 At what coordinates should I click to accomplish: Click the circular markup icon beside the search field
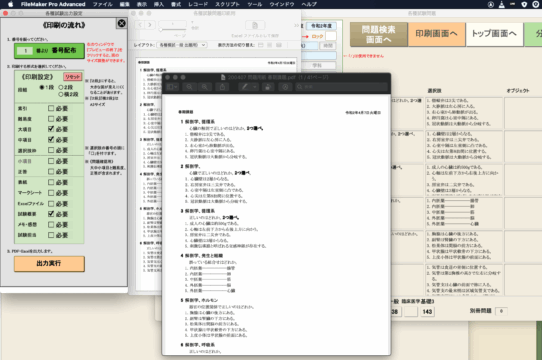(285, 87)
